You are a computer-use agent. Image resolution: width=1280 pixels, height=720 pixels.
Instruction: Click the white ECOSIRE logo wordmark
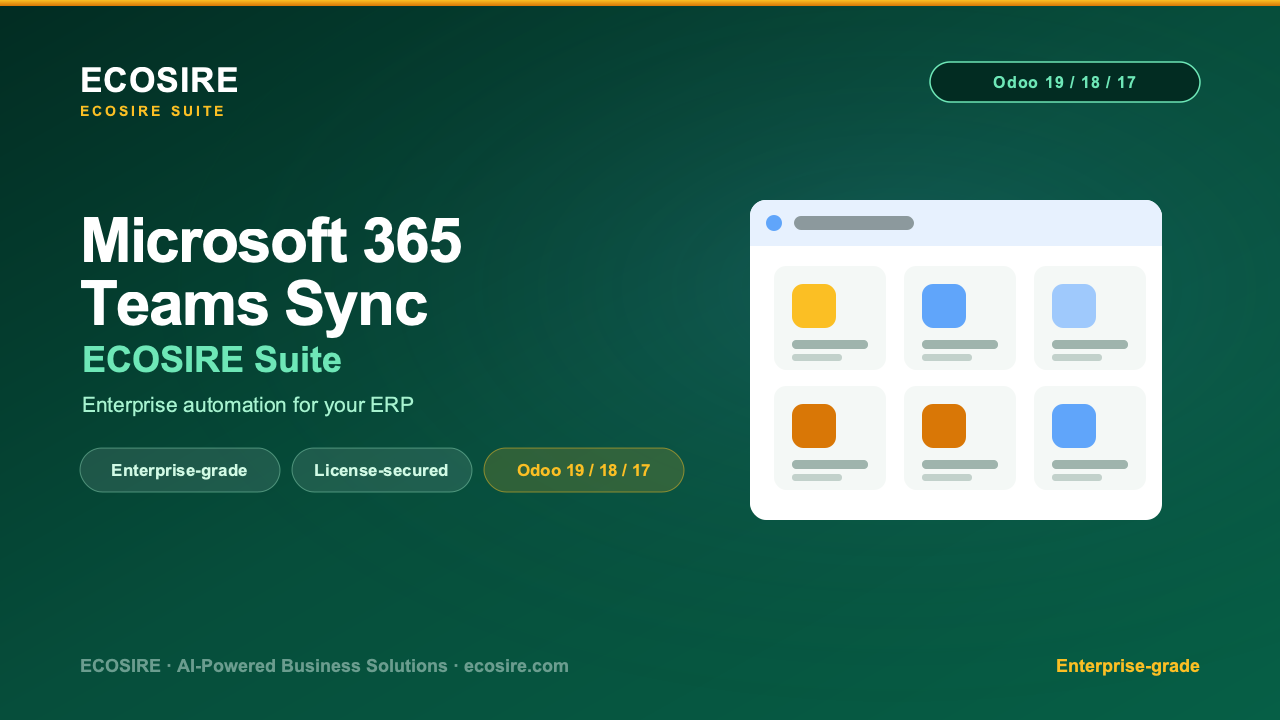coord(159,80)
